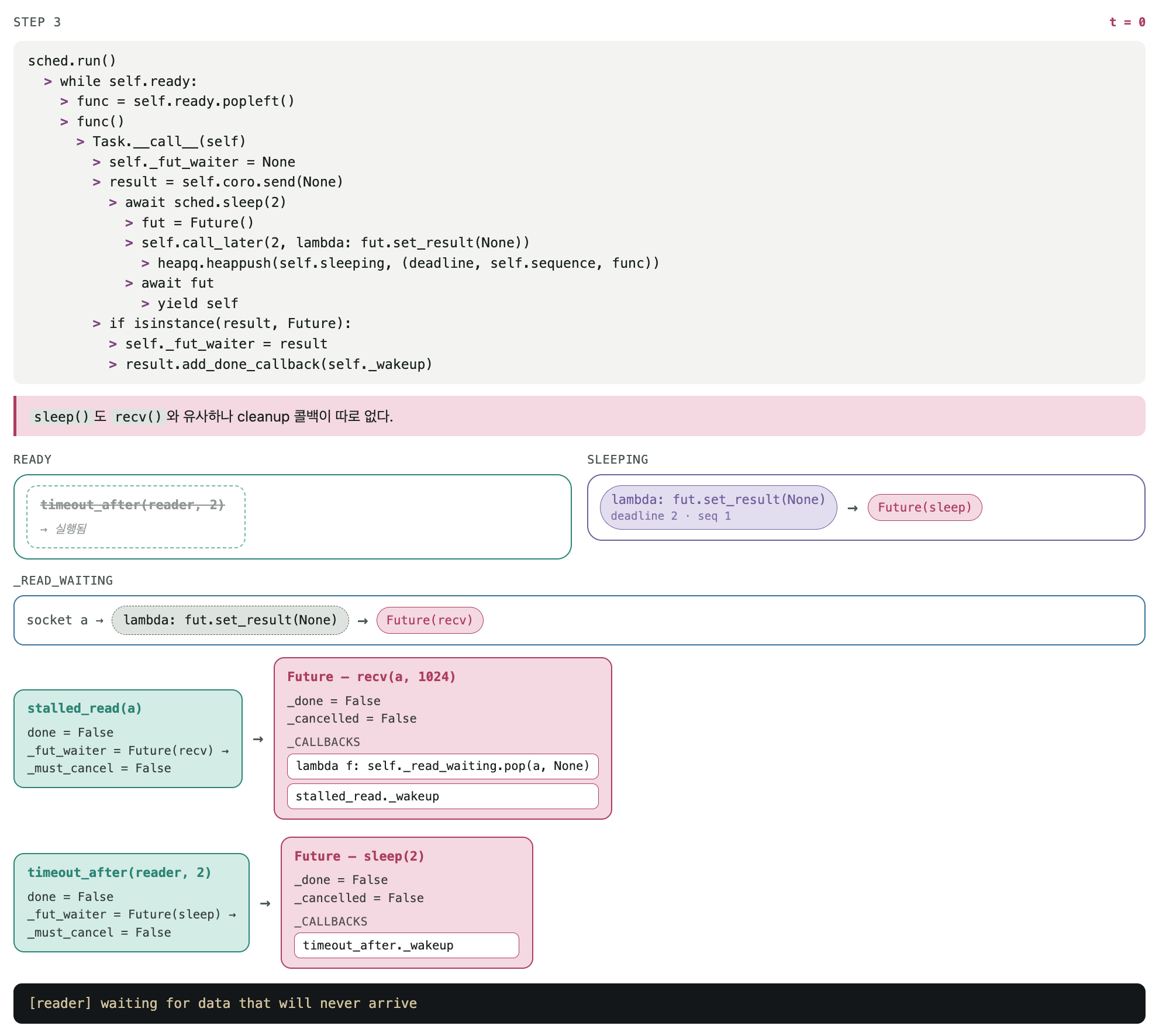1159x1036 pixels.
Task: Click '_done = False' in sleep Future card
Action: (x=341, y=880)
